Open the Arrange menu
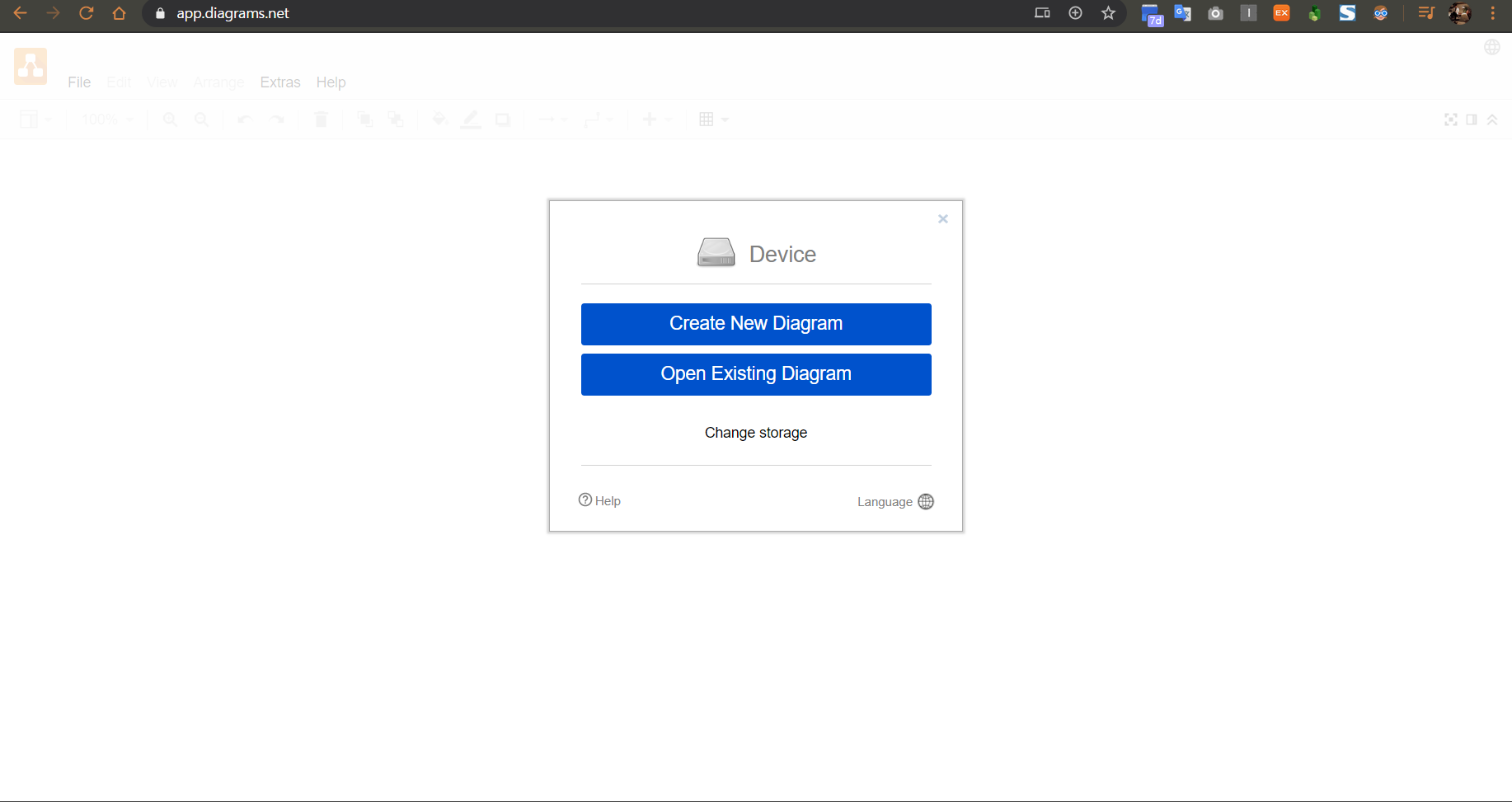 tap(218, 82)
